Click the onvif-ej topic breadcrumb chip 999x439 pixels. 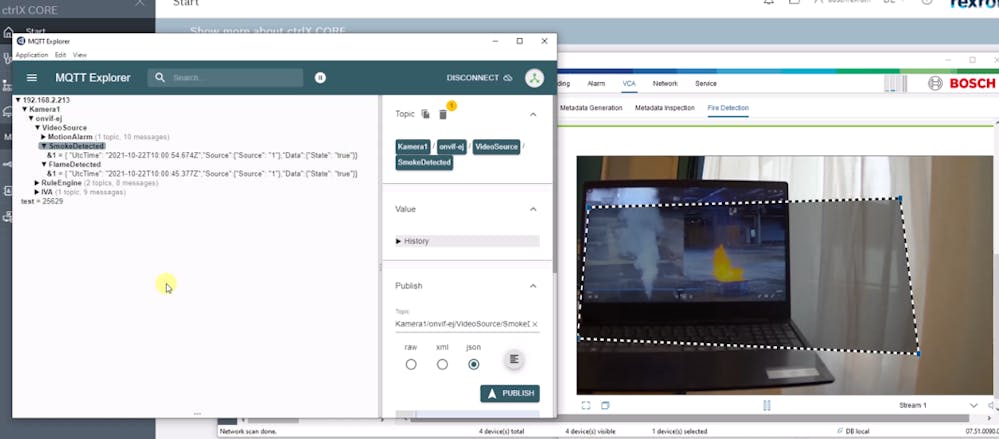tap(452, 147)
